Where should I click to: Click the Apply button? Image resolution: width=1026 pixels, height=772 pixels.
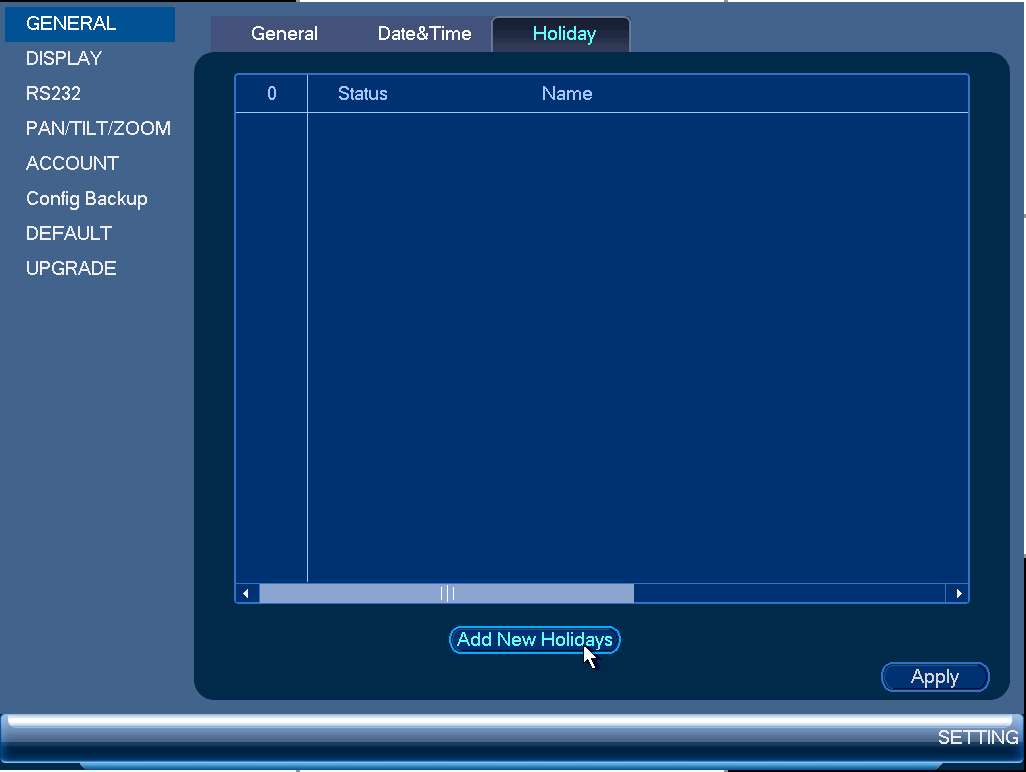click(x=935, y=676)
